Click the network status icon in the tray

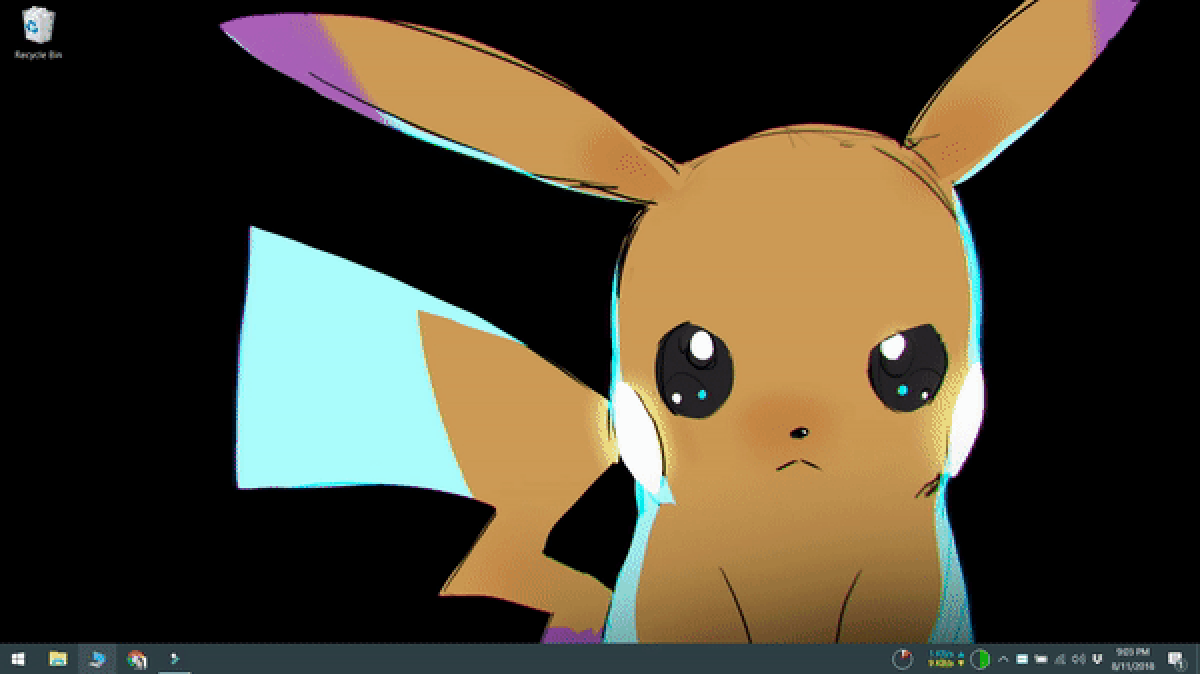1060,660
